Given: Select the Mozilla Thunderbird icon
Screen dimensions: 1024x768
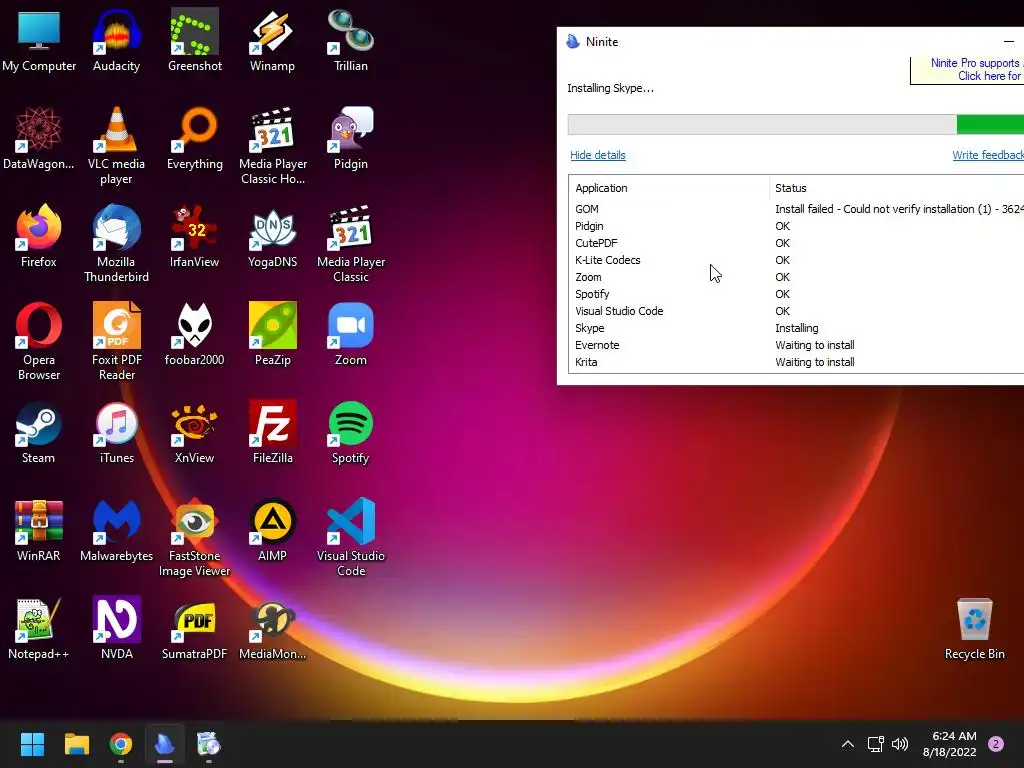Looking at the screenshot, I should 116,244.
